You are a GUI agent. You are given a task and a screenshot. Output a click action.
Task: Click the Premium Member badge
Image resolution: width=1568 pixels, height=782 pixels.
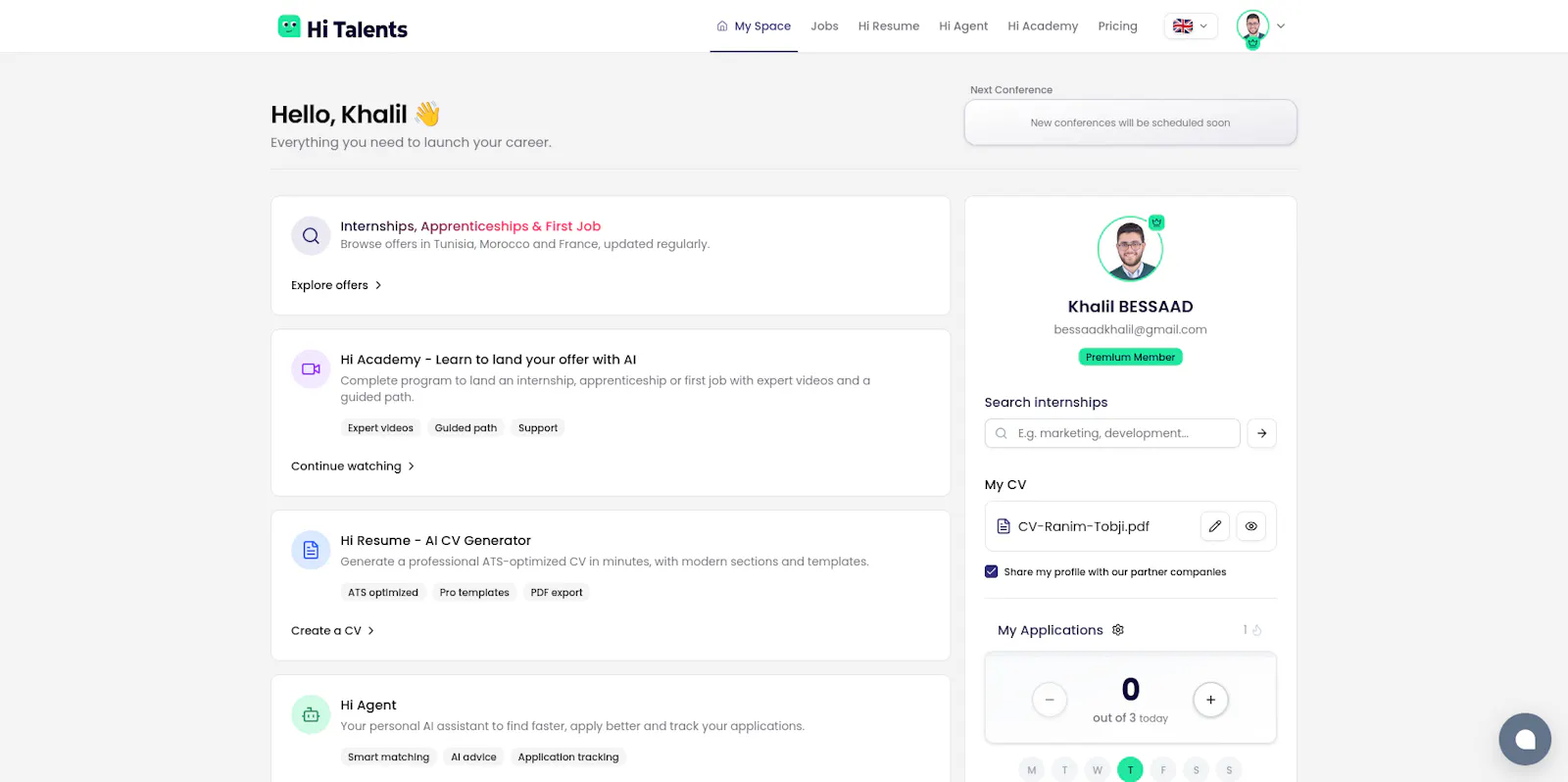point(1130,358)
